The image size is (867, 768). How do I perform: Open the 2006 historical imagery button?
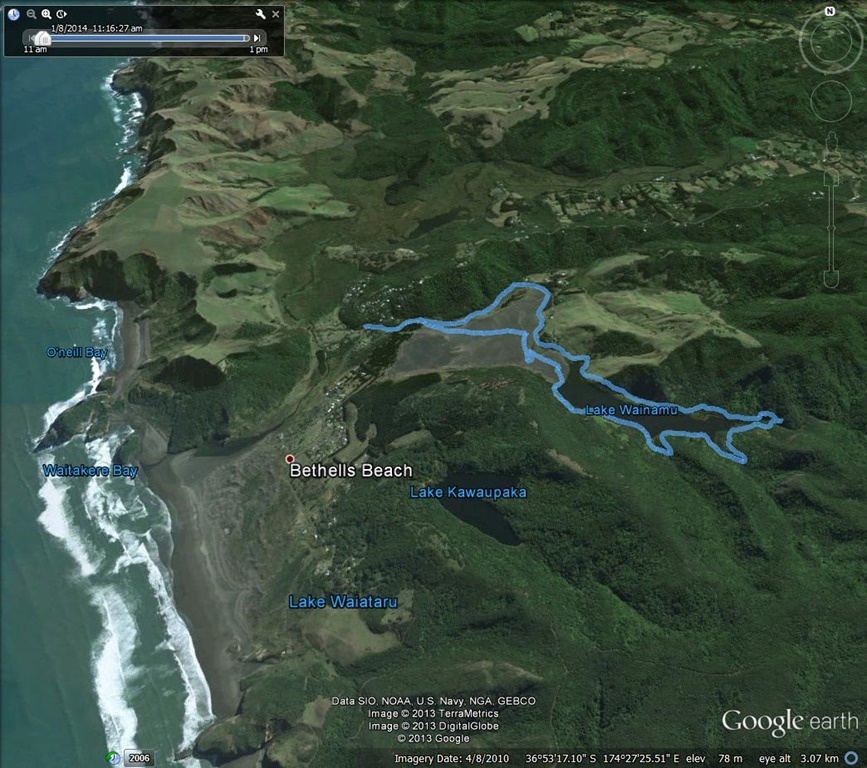[x=139, y=758]
